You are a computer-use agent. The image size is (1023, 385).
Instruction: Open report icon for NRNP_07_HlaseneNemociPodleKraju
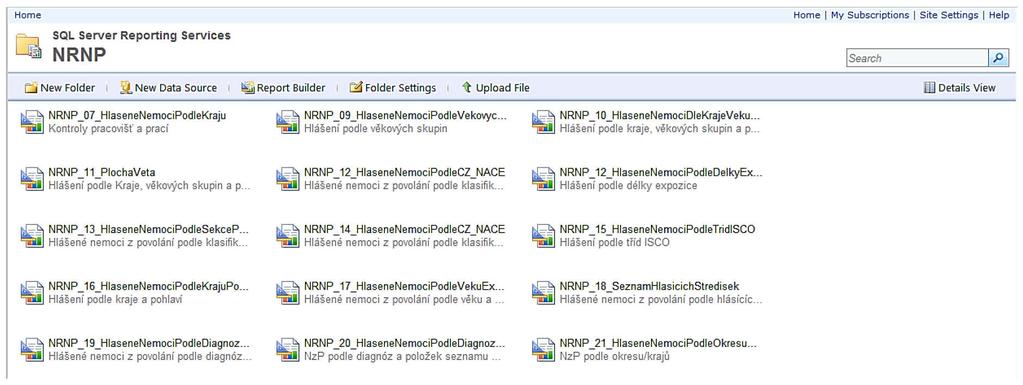pyautogui.click(x=32, y=122)
